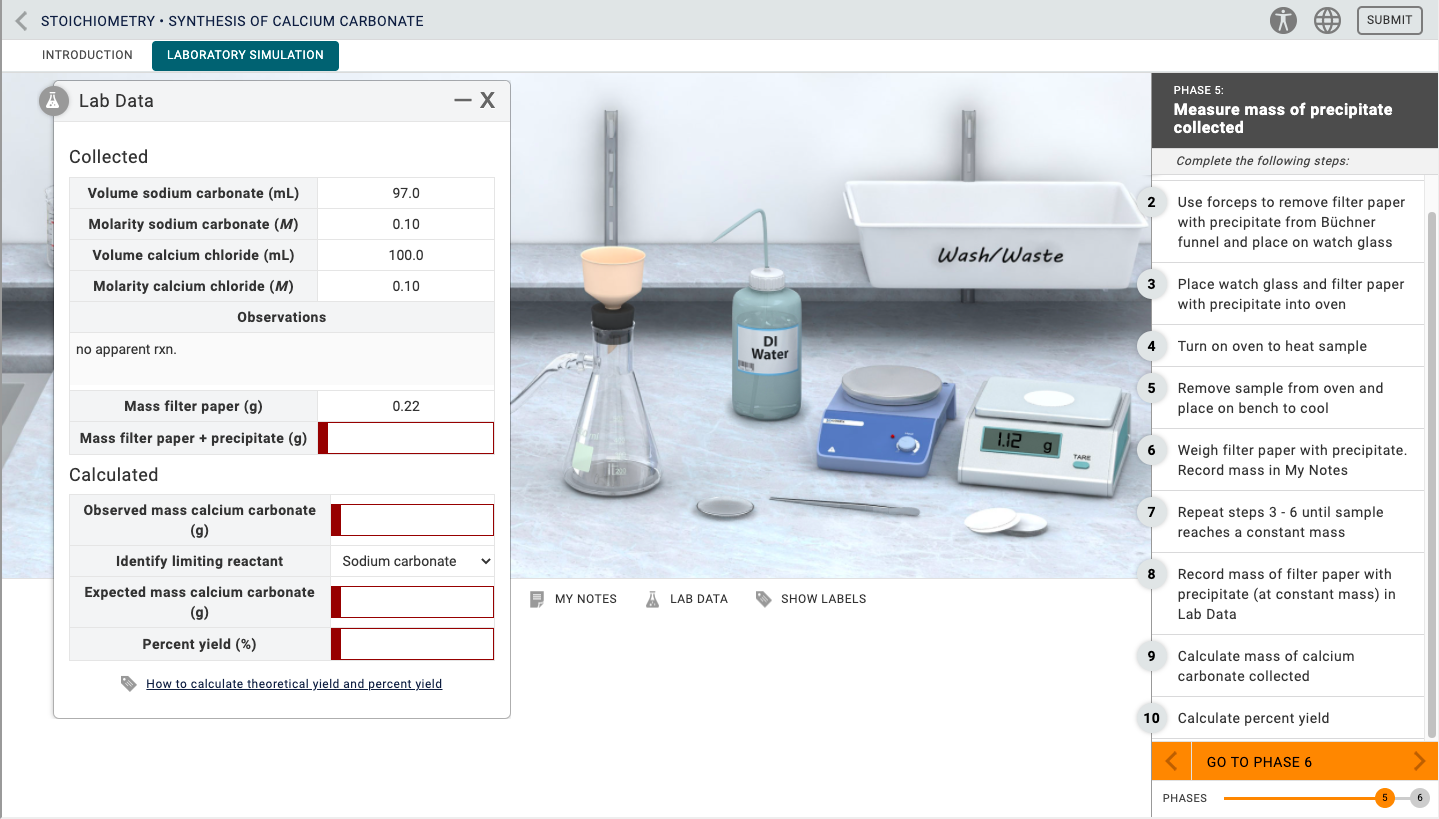Minimize the Lab Data panel

tap(462, 100)
